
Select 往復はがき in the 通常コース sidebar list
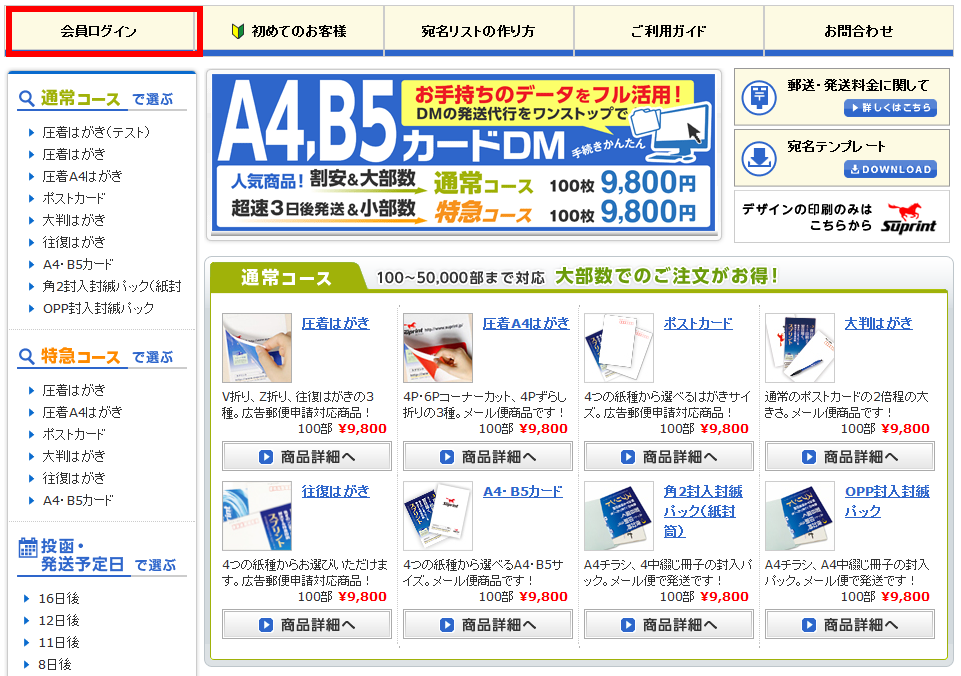[74, 242]
